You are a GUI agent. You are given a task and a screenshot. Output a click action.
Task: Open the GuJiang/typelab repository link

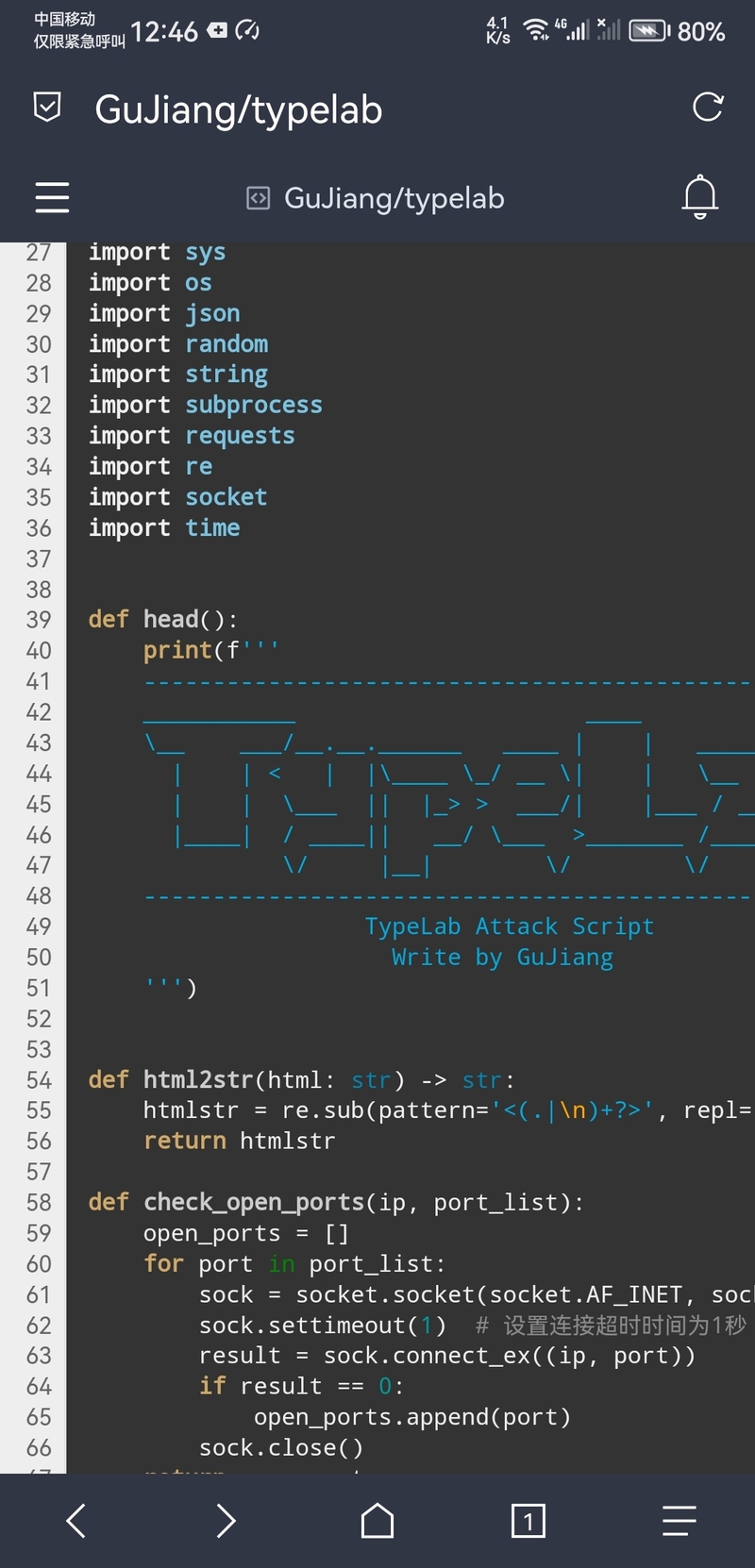click(394, 198)
